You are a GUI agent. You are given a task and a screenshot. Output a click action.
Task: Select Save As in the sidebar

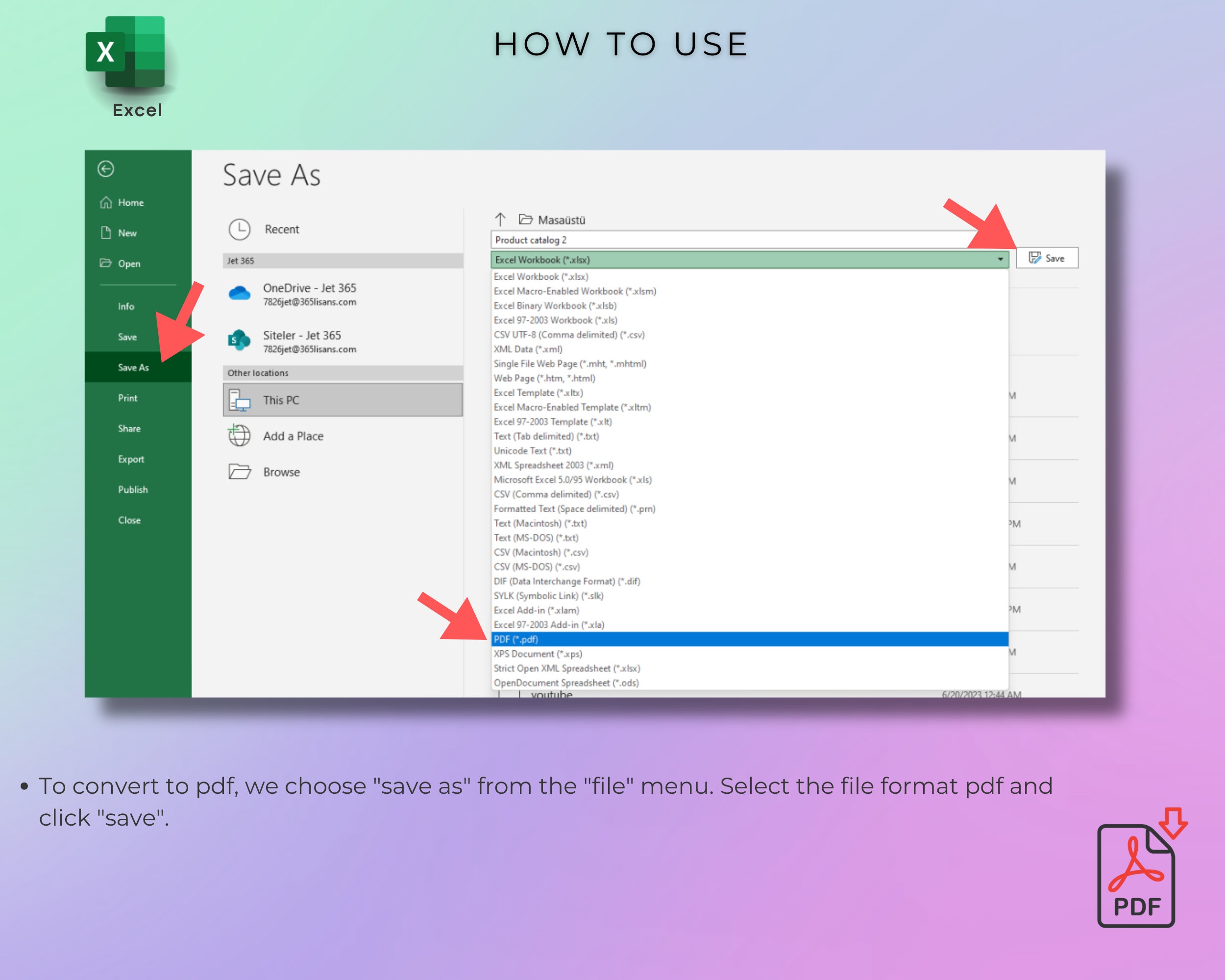[x=132, y=367]
